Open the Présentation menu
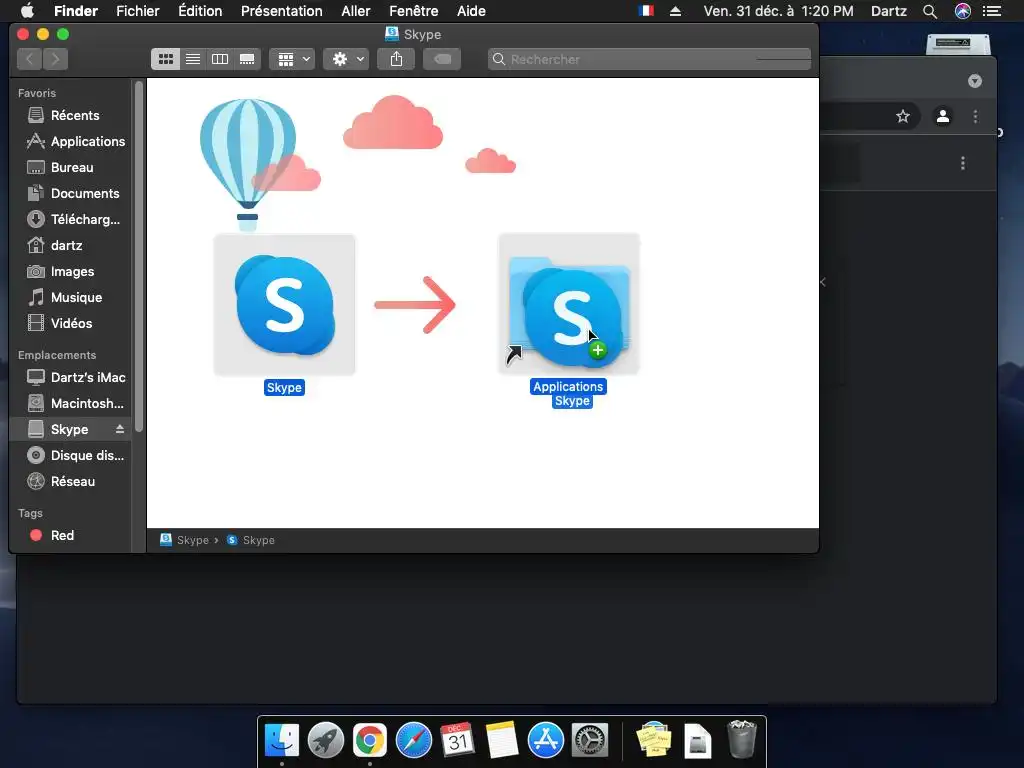 (281, 11)
